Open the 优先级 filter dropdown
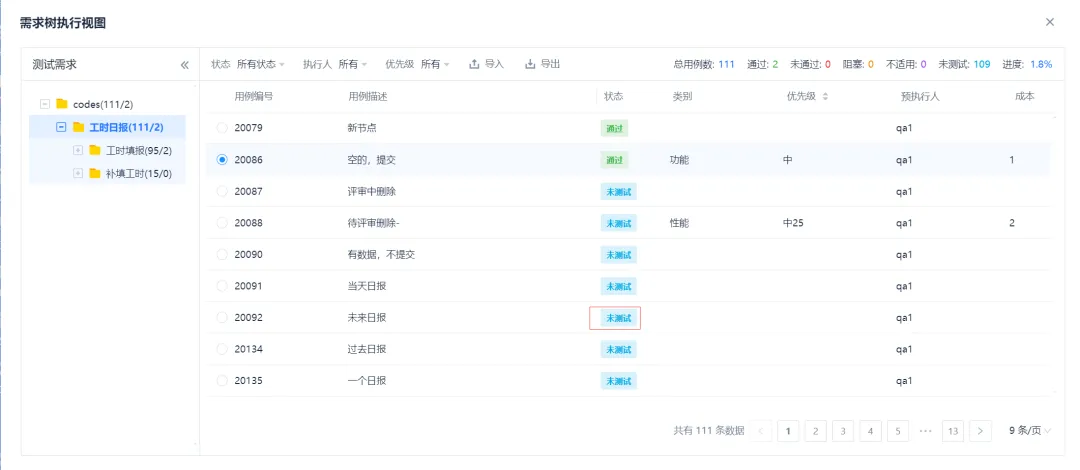This screenshot has width=1080, height=470. tap(435, 64)
